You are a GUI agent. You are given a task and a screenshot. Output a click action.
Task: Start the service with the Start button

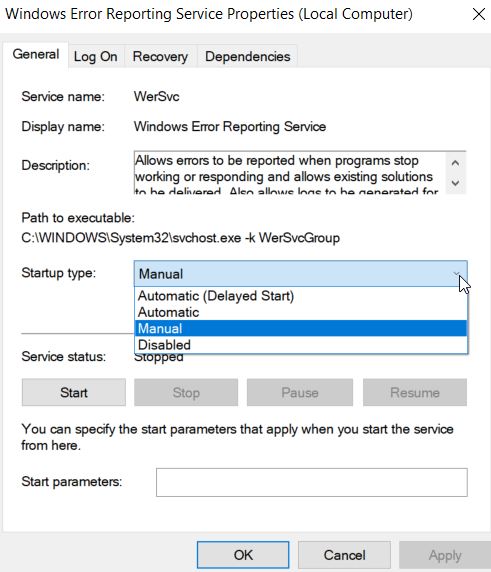tap(74, 393)
